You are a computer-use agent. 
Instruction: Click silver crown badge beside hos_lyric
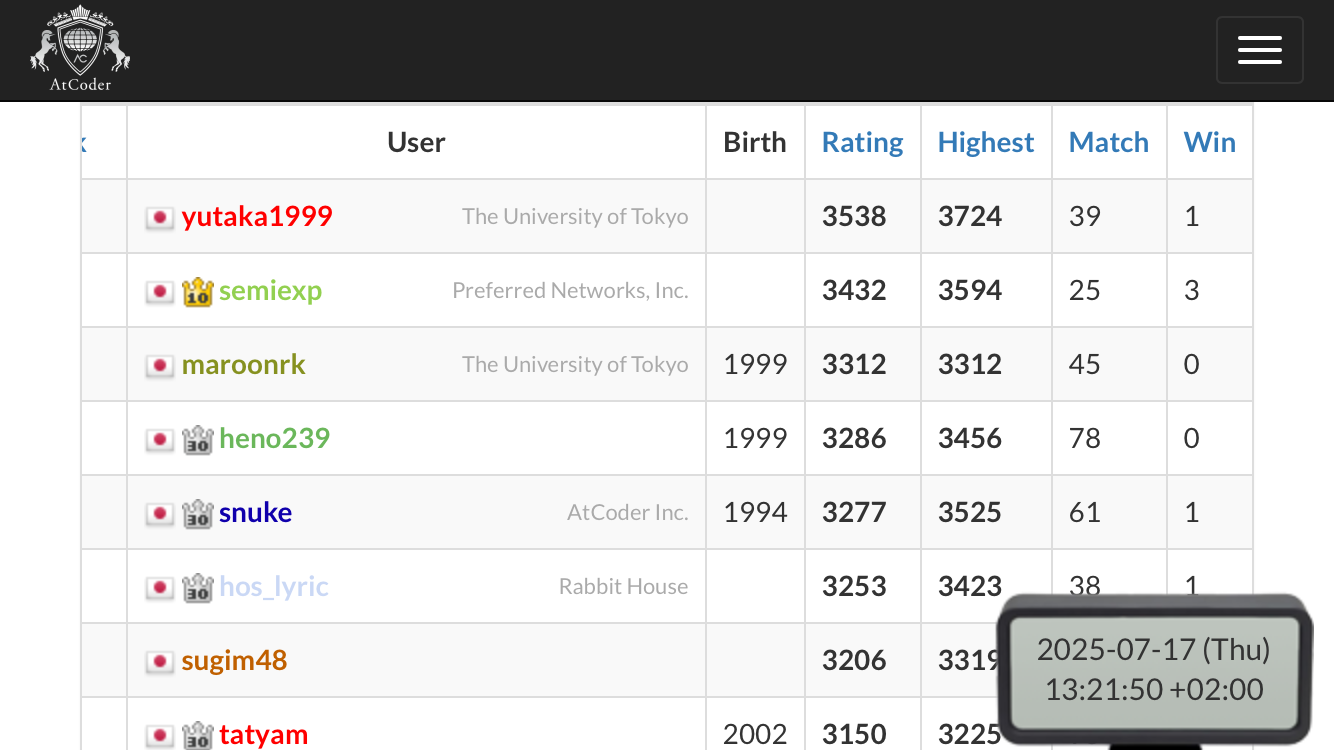198,587
